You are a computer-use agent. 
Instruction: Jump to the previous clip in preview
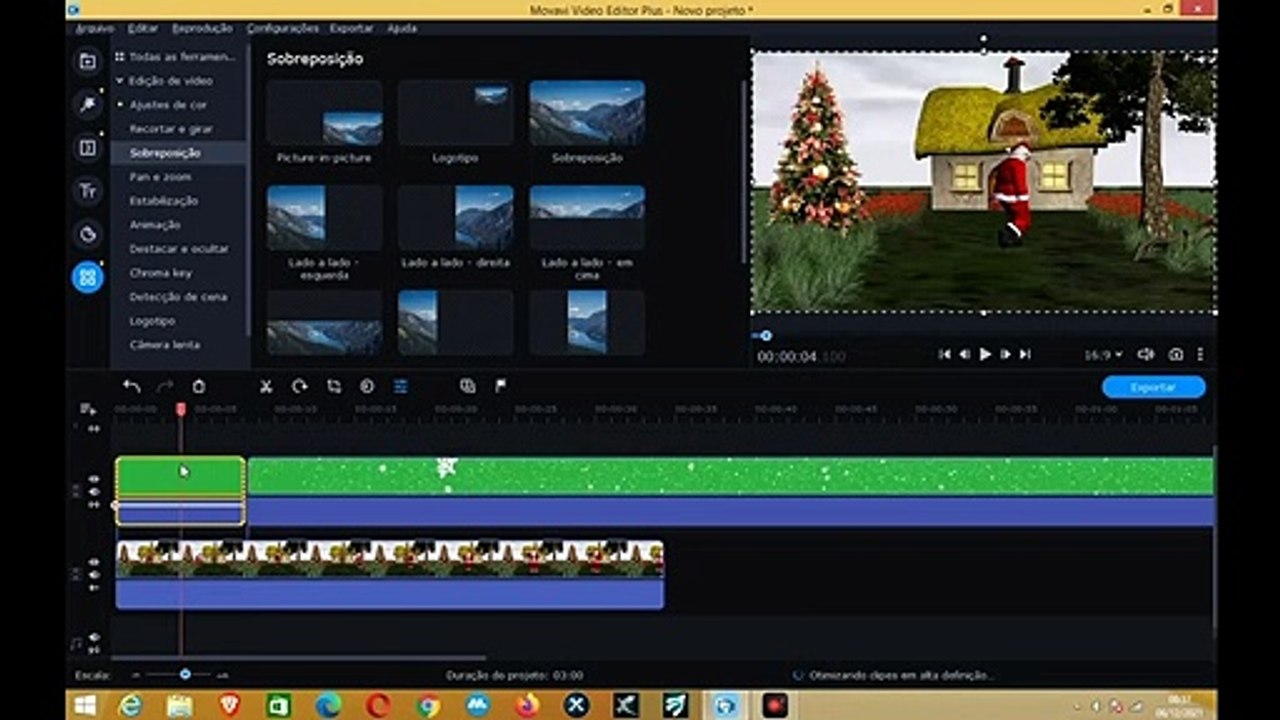tap(944, 354)
